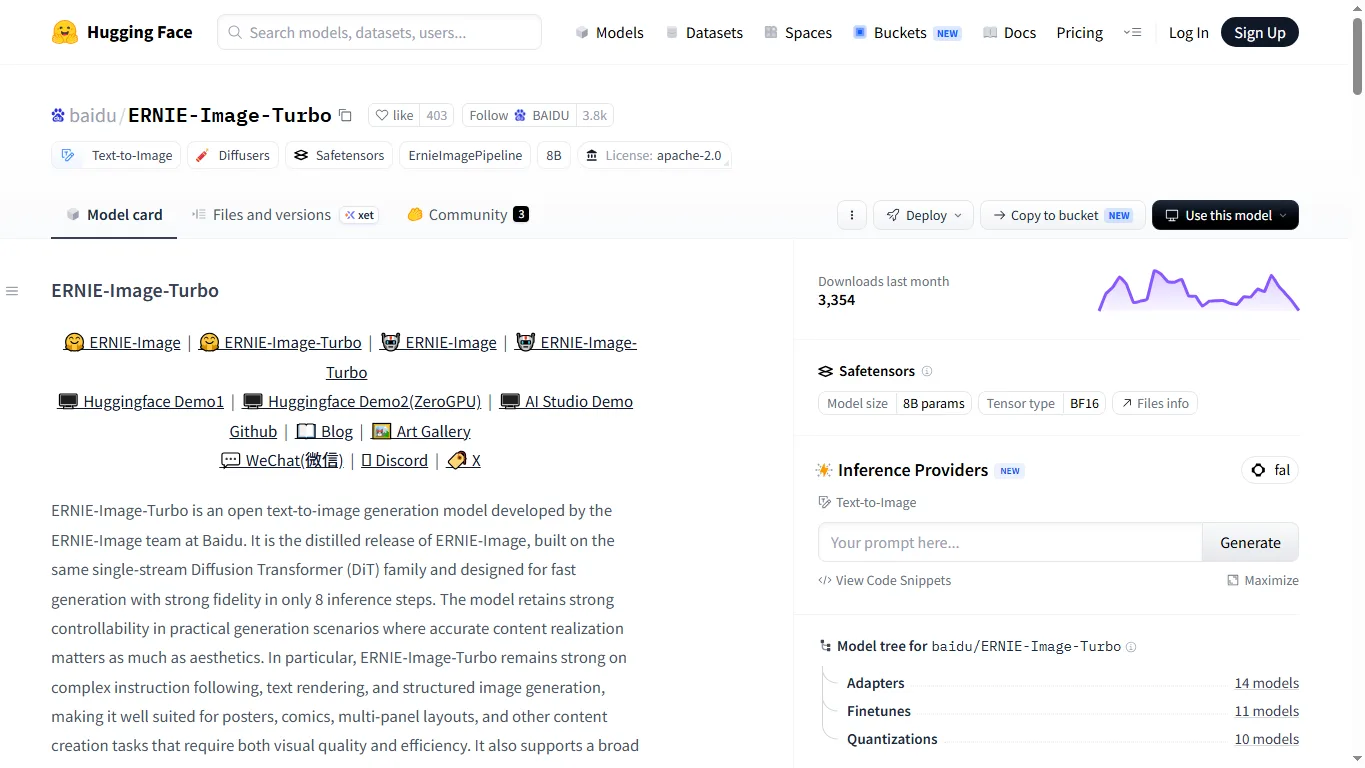Open the X social link
Viewport: 1365px width, 768px height.
pos(464,460)
